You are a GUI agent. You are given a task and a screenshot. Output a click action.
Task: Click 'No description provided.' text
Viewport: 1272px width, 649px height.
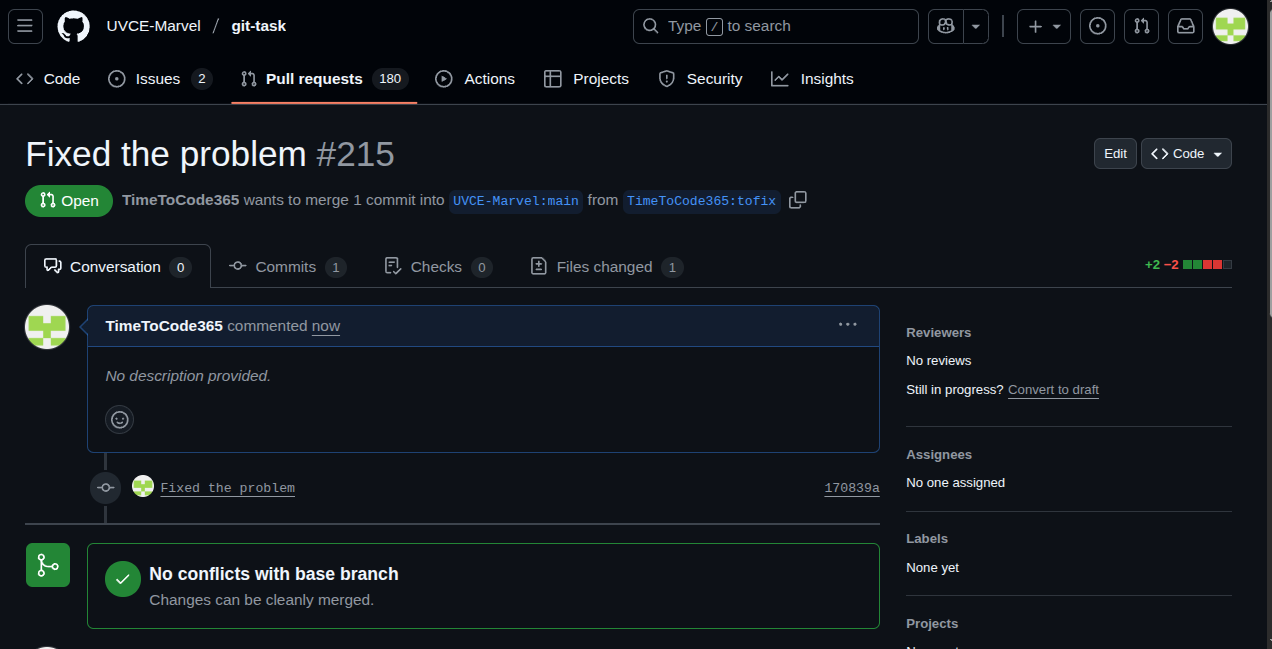tap(188, 376)
